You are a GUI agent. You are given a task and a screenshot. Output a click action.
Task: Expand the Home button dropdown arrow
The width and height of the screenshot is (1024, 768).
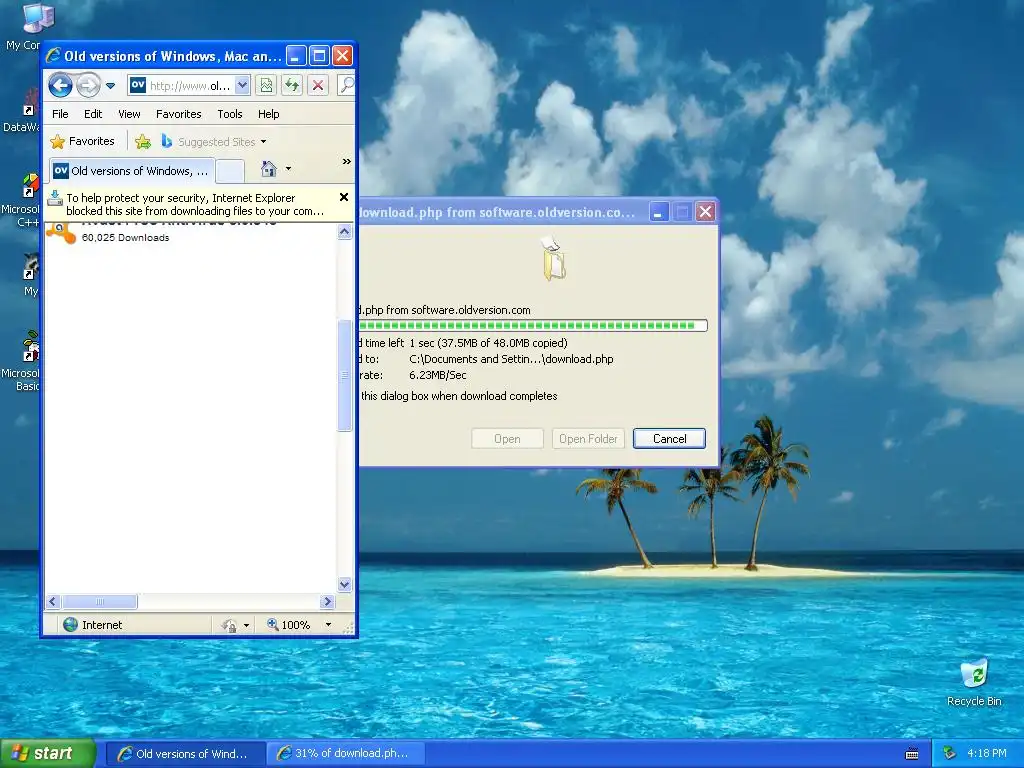click(x=288, y=169)
